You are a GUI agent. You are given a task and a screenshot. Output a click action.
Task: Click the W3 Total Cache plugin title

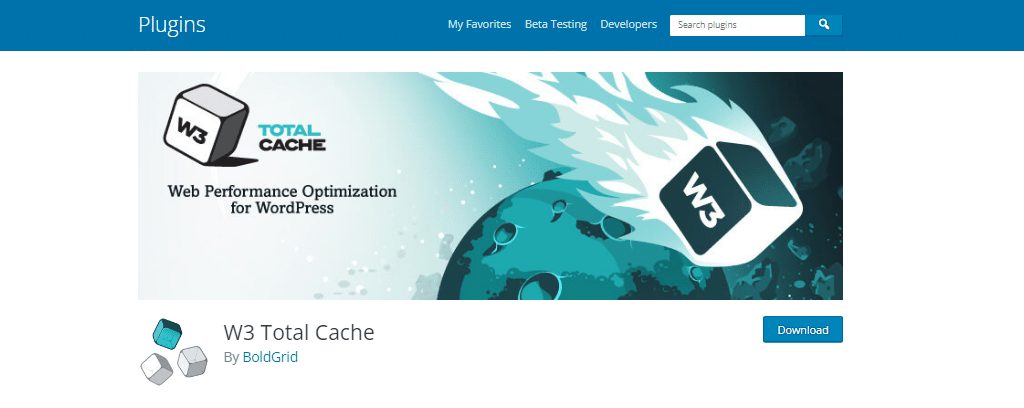[299, 332]
